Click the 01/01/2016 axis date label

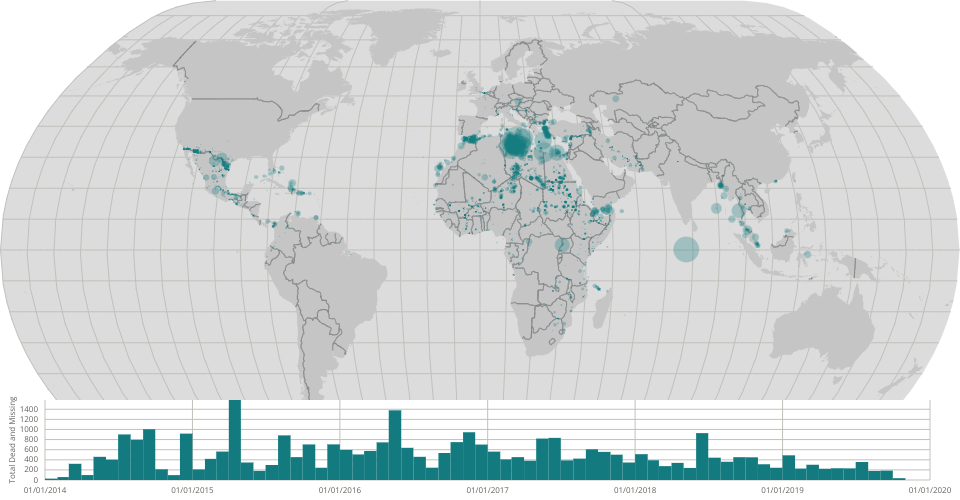click(340, 490)
